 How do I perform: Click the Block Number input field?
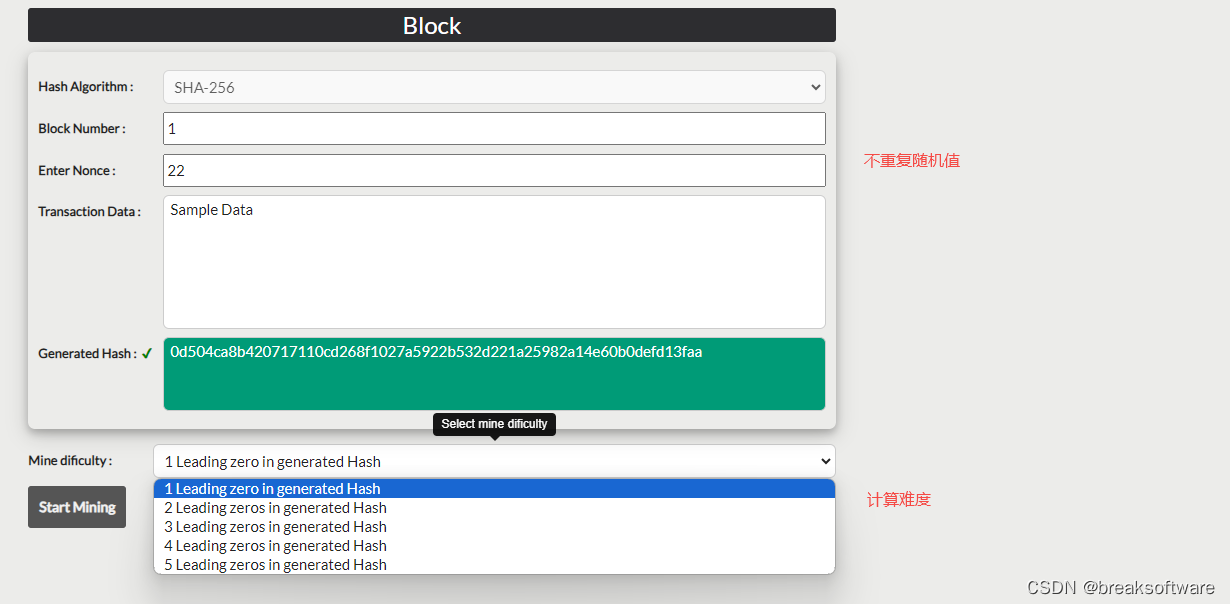[x=494, y=129]
